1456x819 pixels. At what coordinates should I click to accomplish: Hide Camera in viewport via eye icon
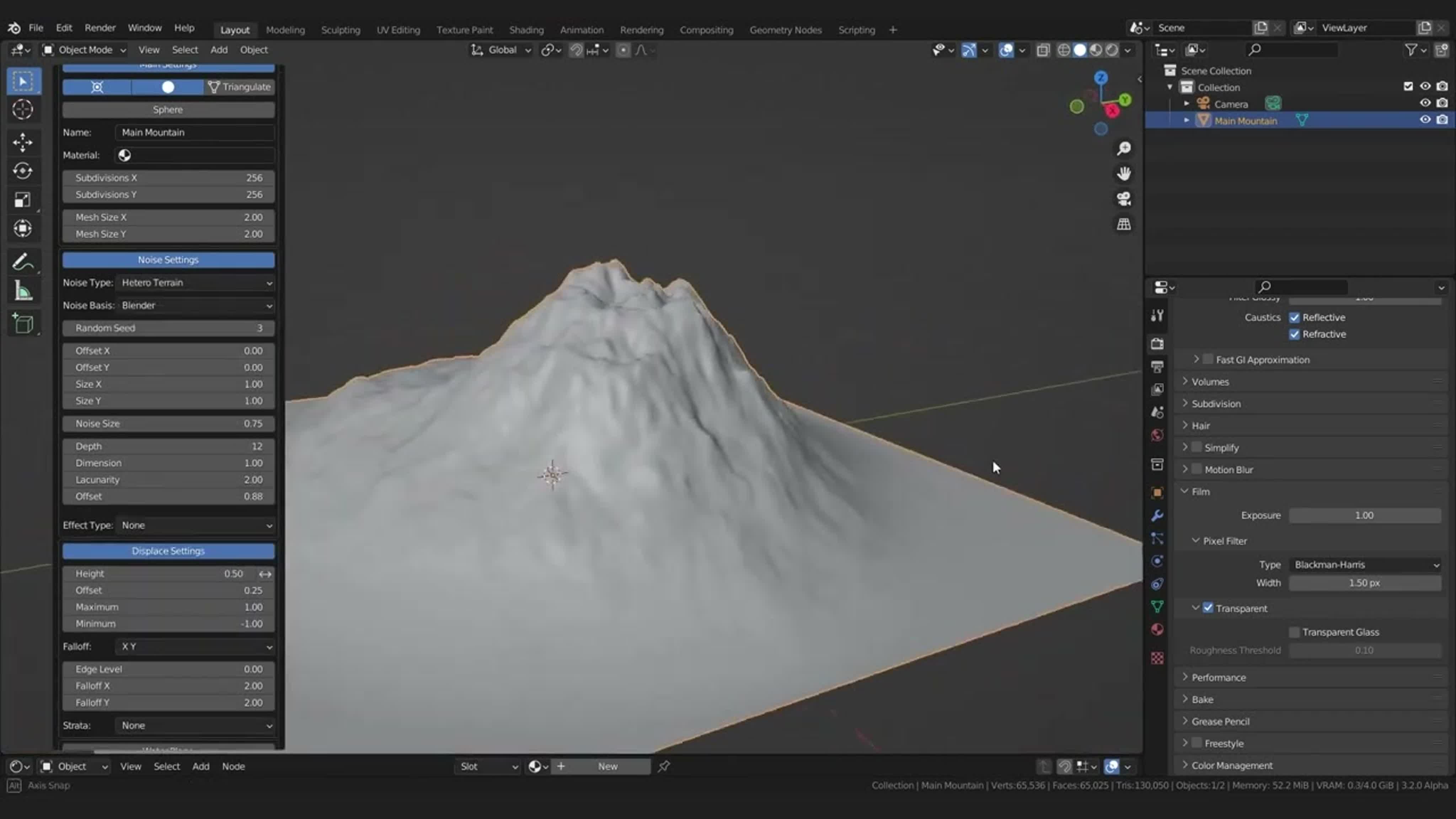tap(1425, 103)
